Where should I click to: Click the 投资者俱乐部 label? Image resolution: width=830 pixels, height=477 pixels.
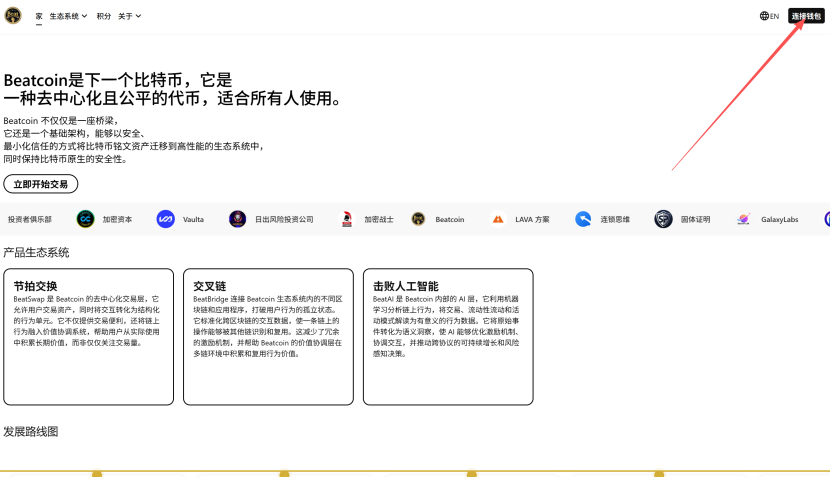(x=30, y=219)
